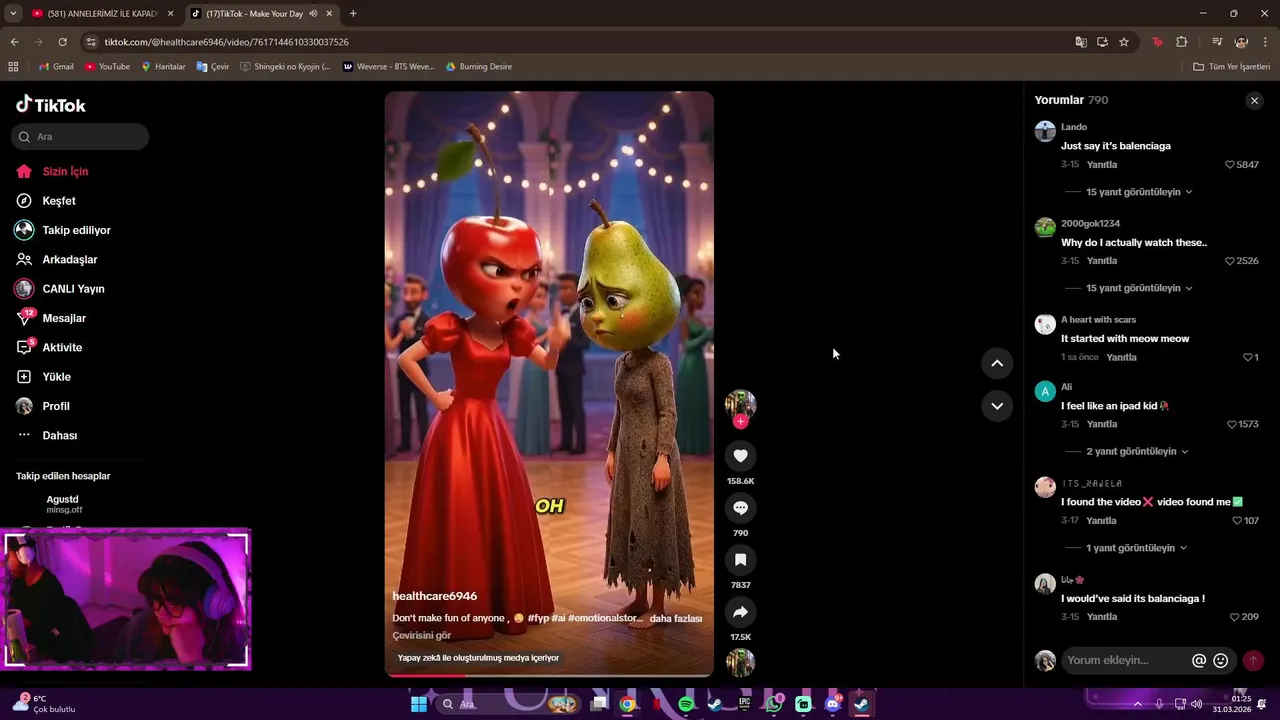Open the Aktivite notifications
The width and height of the screenshot is (1280, 720).
tap(62, 348)
